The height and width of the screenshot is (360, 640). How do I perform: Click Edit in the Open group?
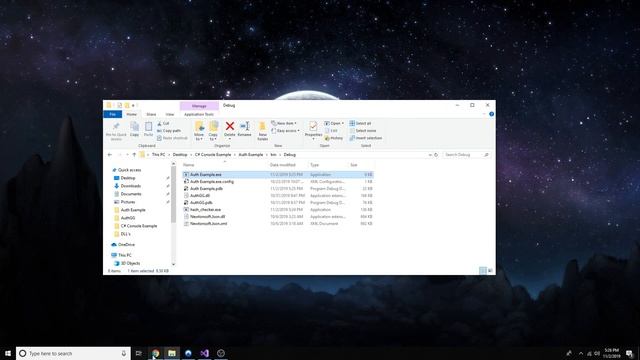331,131
